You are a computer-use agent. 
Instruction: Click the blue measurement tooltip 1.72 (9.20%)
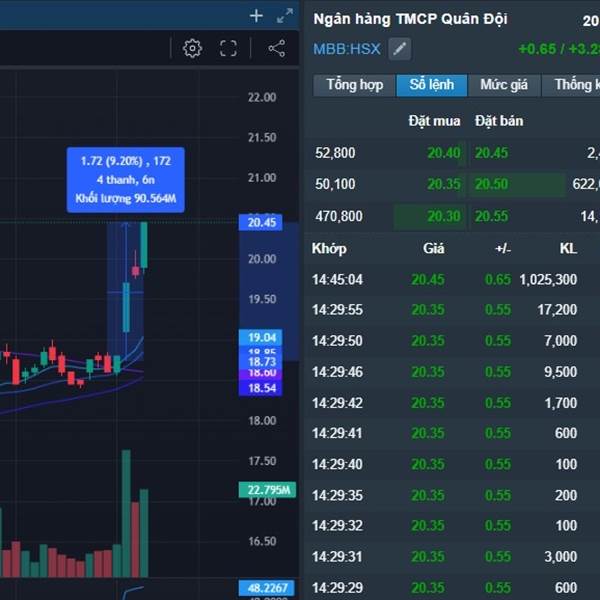[126, 180]
